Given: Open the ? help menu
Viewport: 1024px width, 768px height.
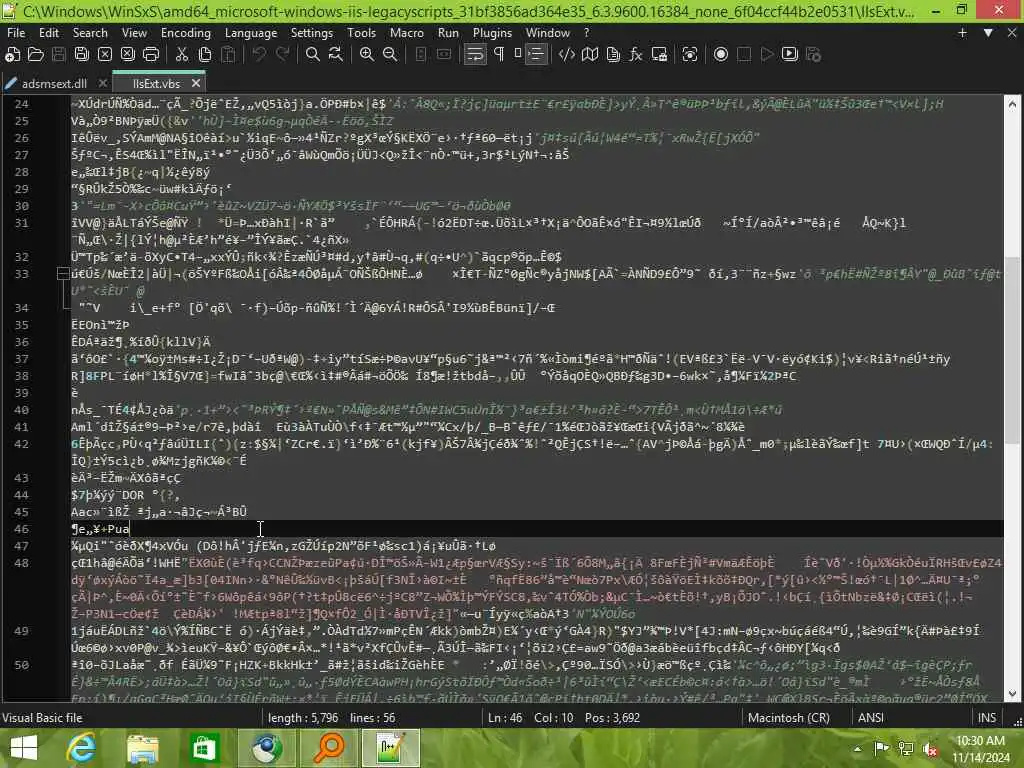Looking at the screenshot, I should (586, 33).
